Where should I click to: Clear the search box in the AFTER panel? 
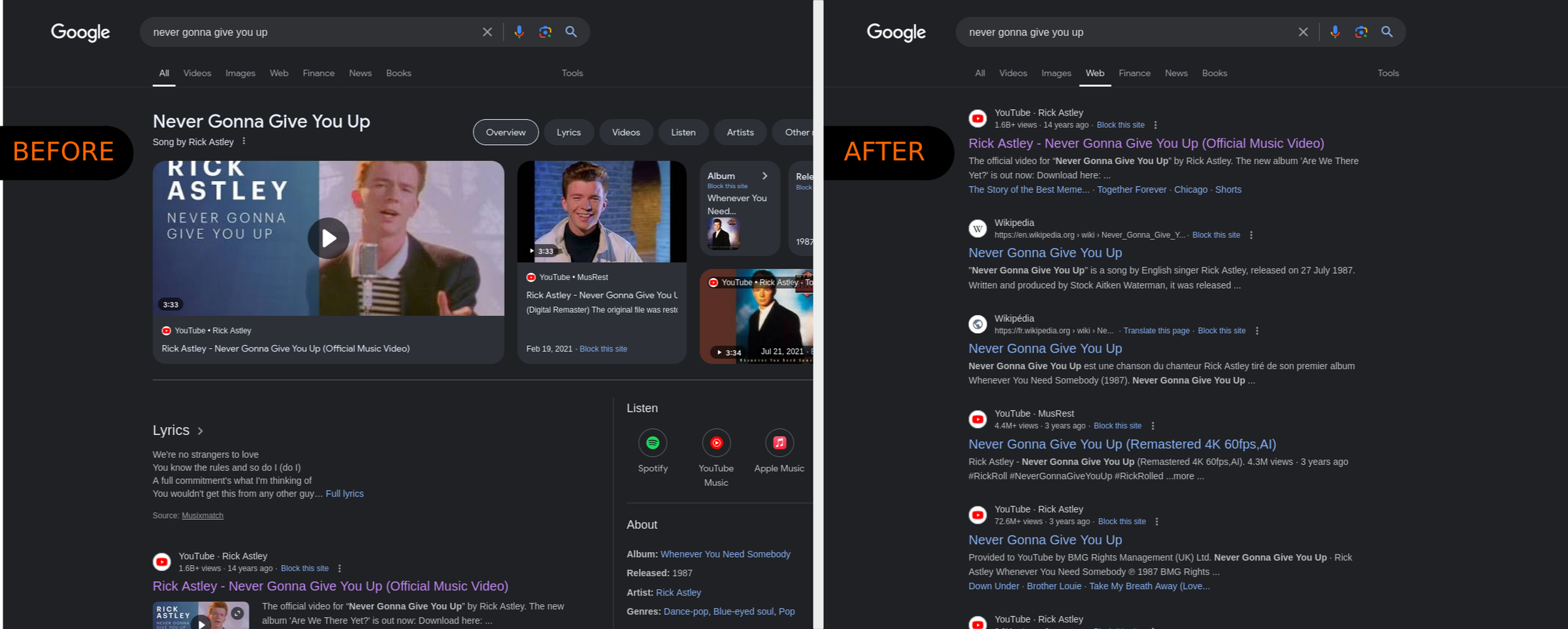[1303, 32]
